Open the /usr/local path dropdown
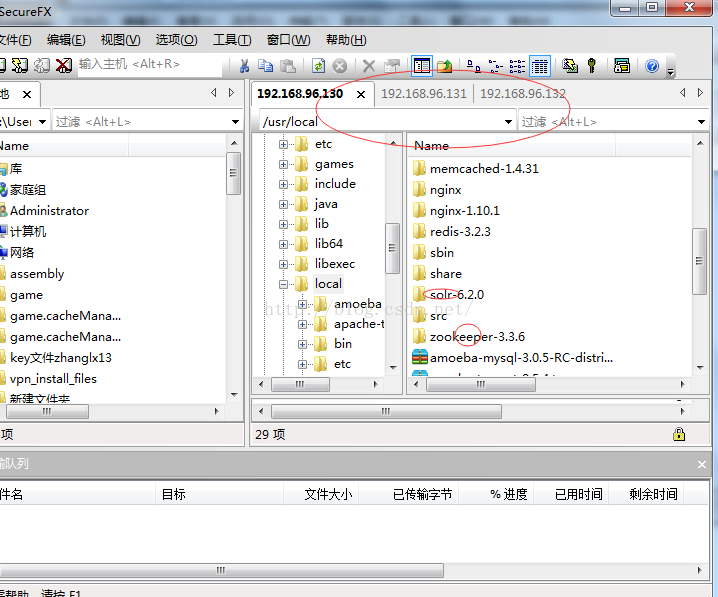The height and width of the screenshot is (597, 718). [x=508, y=122]
